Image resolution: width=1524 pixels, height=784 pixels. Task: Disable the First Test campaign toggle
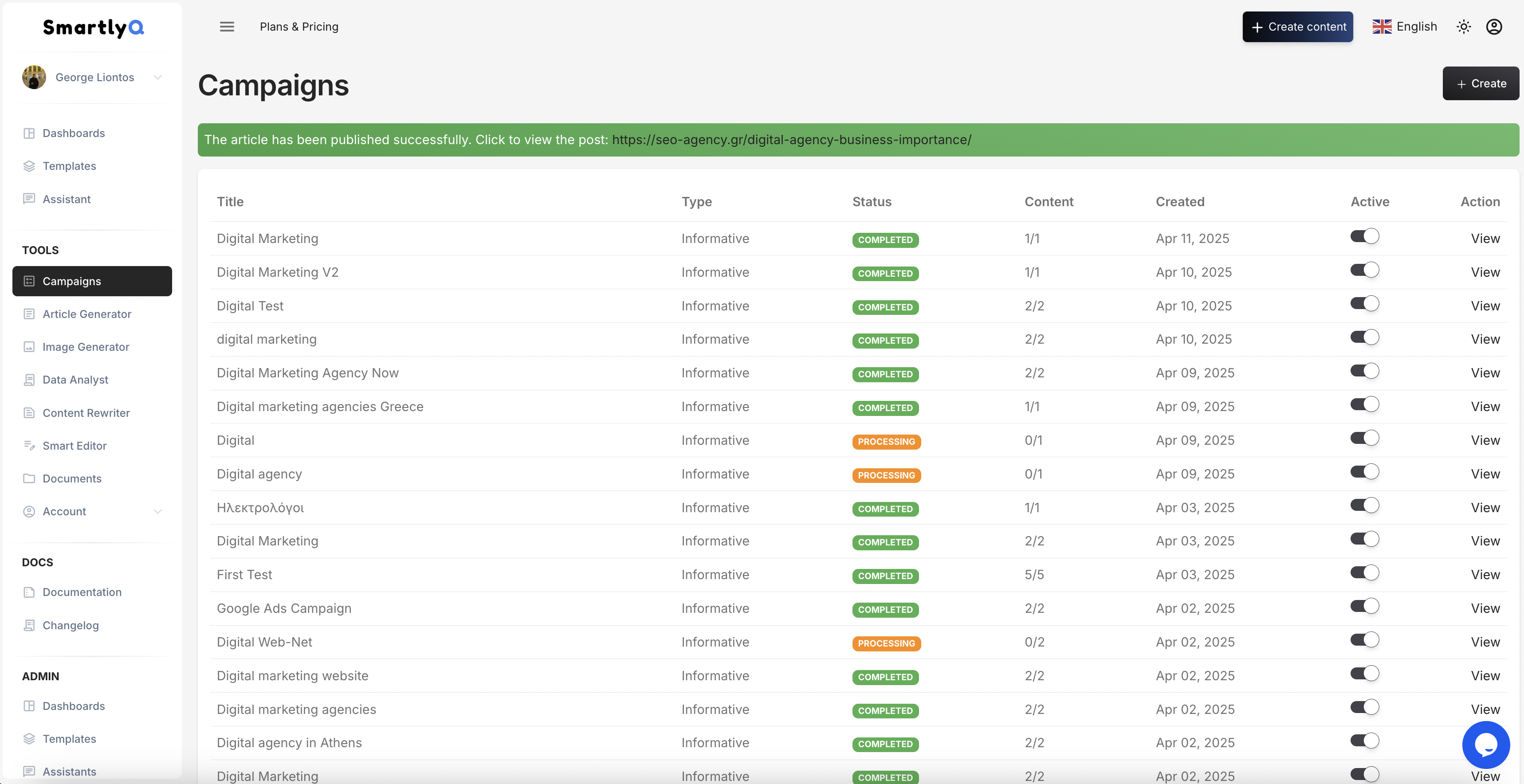point(1364,573)
